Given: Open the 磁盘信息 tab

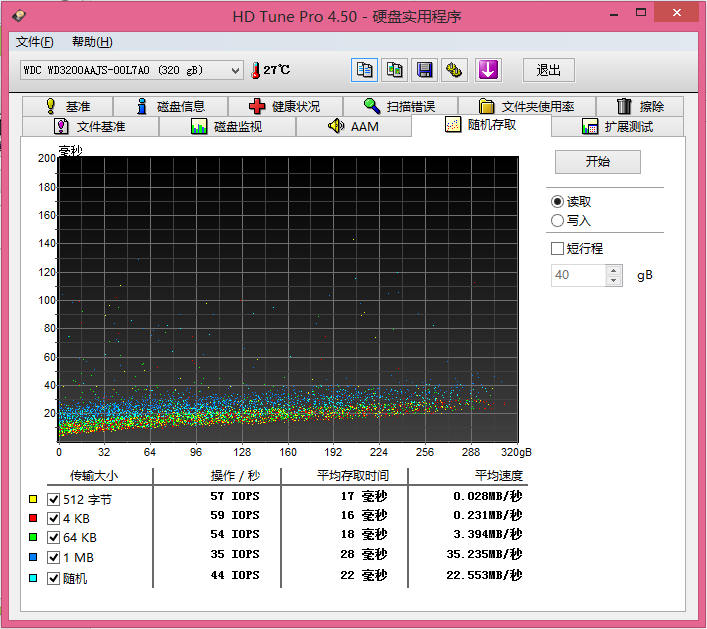Looking at the screenshot, I should (x=170, y=106).
